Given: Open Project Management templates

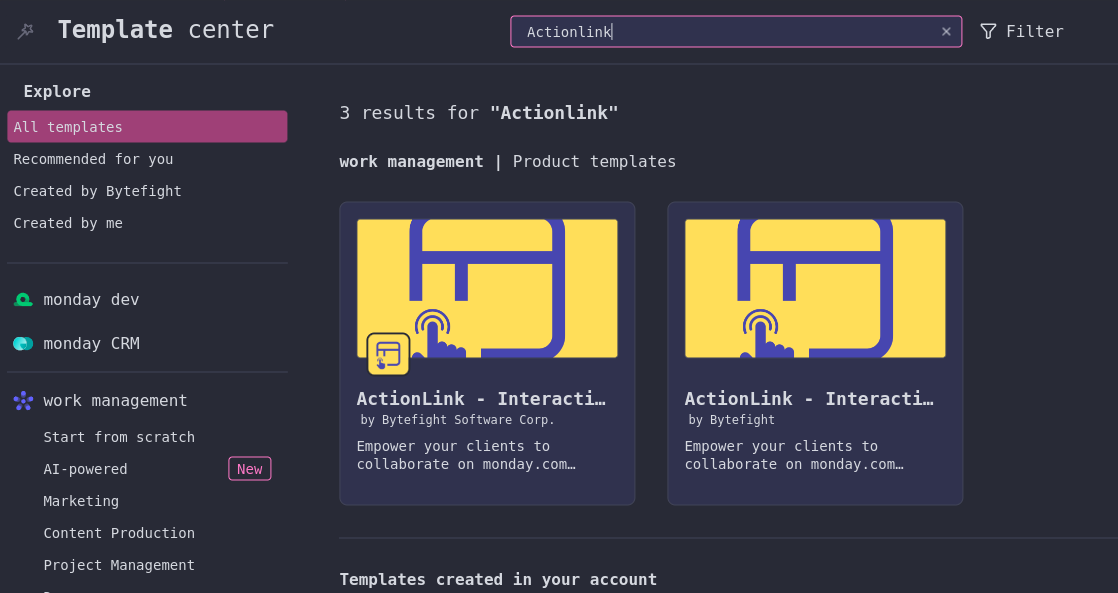Looking at the screenshot, I should pyautogui.click(x=119, y=565).
